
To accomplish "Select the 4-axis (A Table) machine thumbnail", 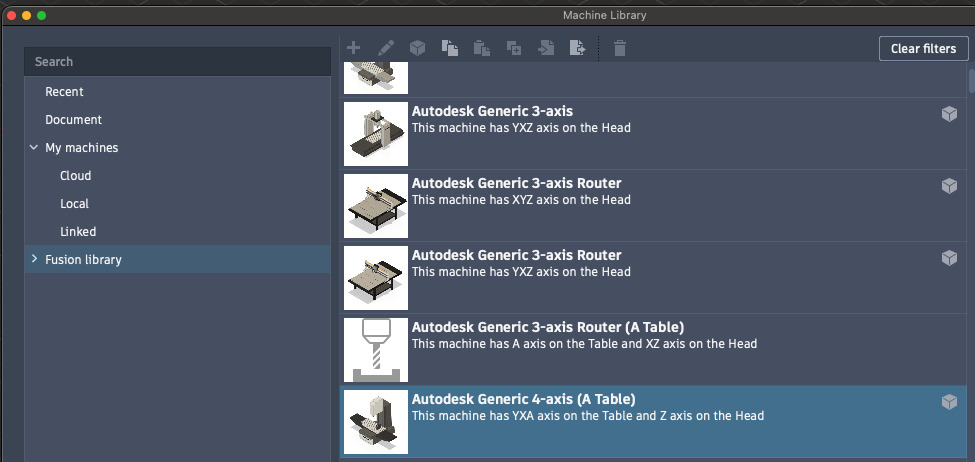I will pos(376,422).
